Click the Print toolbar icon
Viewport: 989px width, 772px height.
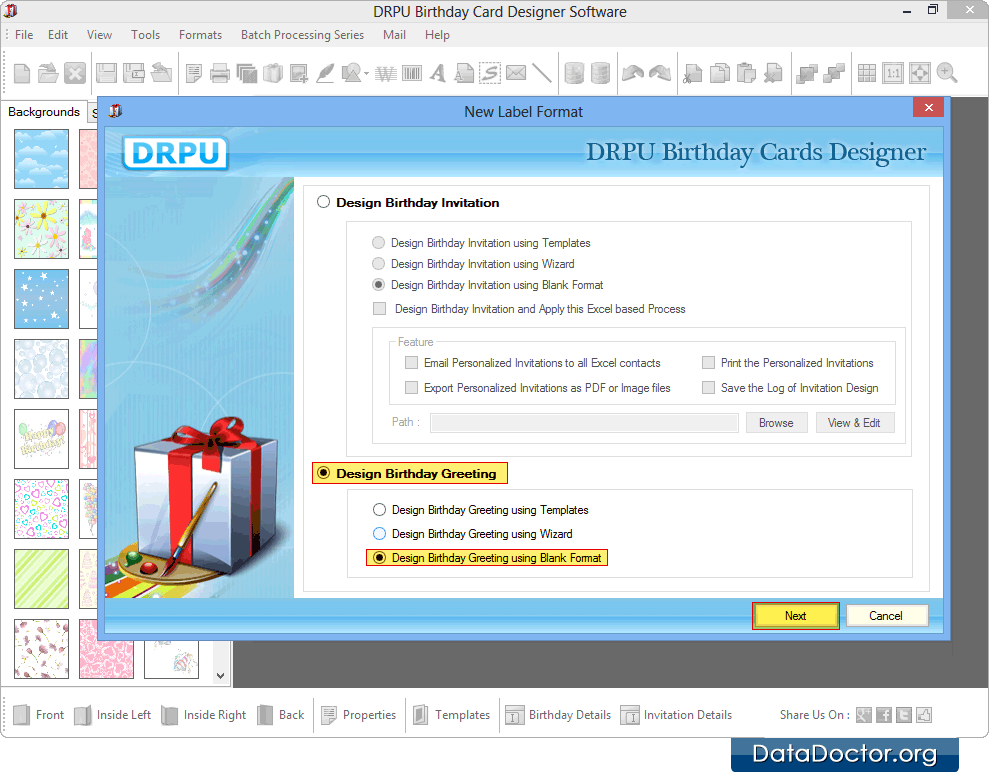(x=219, y=73)
